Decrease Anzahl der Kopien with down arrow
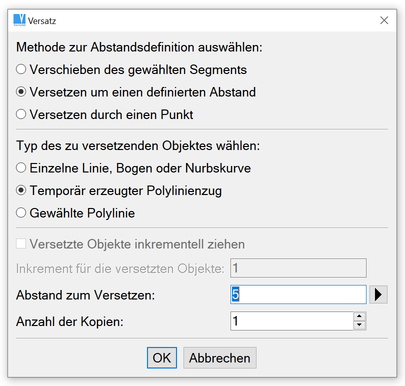 point(359,325)
